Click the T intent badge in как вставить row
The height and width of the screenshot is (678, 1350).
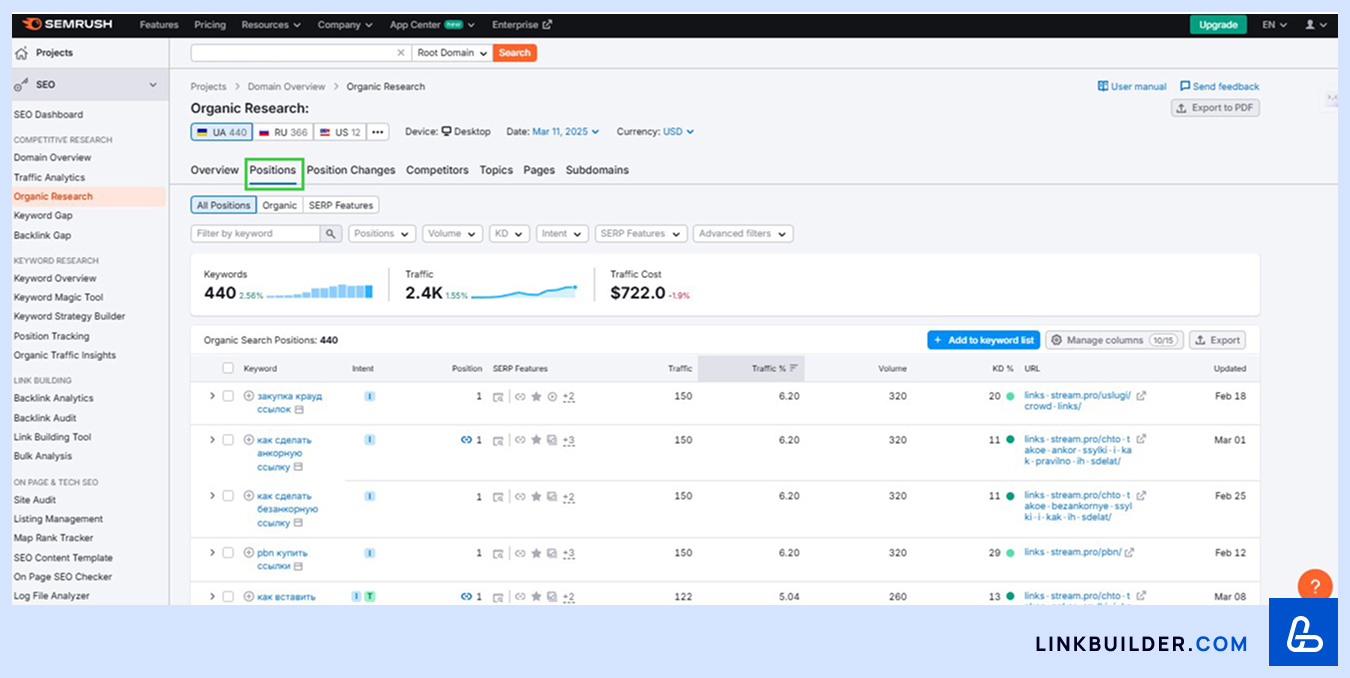(x=370, y=596)
